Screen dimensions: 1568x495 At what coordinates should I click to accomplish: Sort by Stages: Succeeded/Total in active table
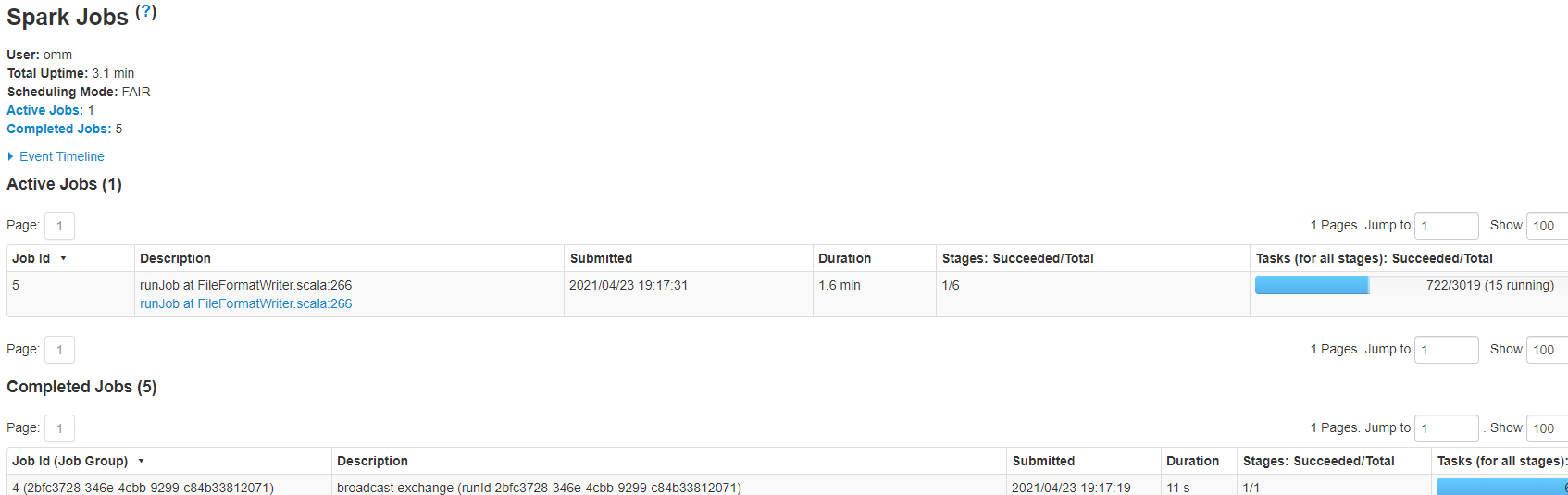1017,258
